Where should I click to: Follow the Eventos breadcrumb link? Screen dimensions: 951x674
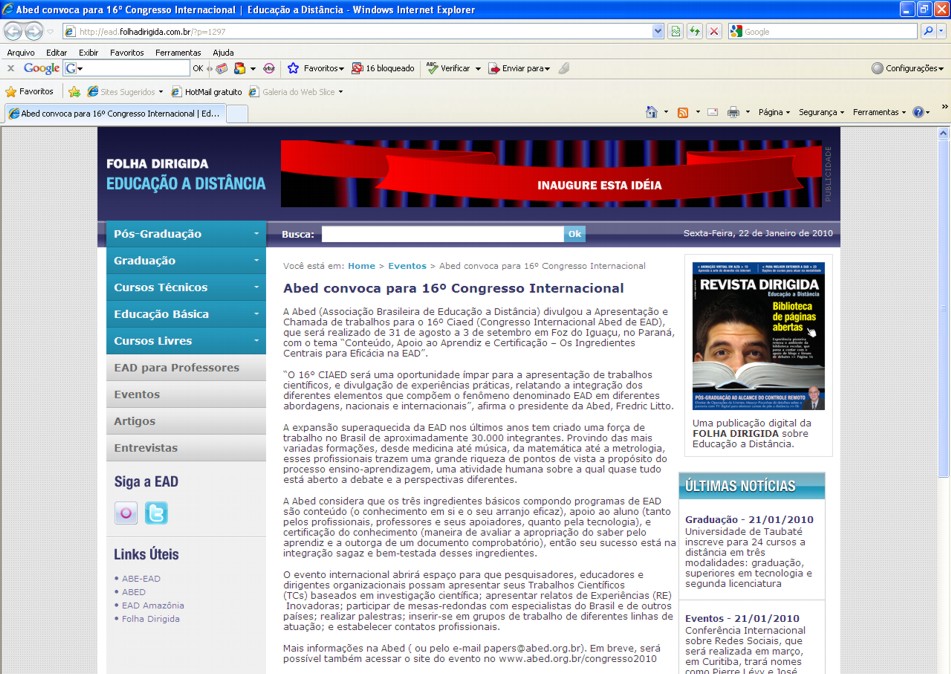click(407, 266)
